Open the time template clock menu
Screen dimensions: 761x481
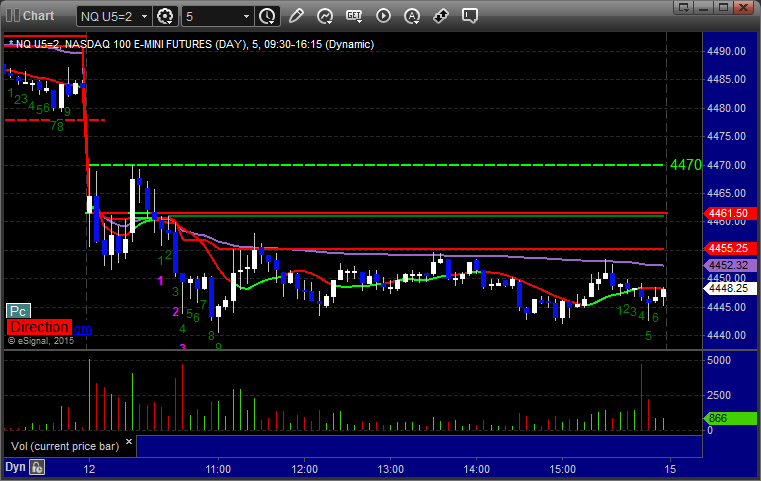(267, 16)
